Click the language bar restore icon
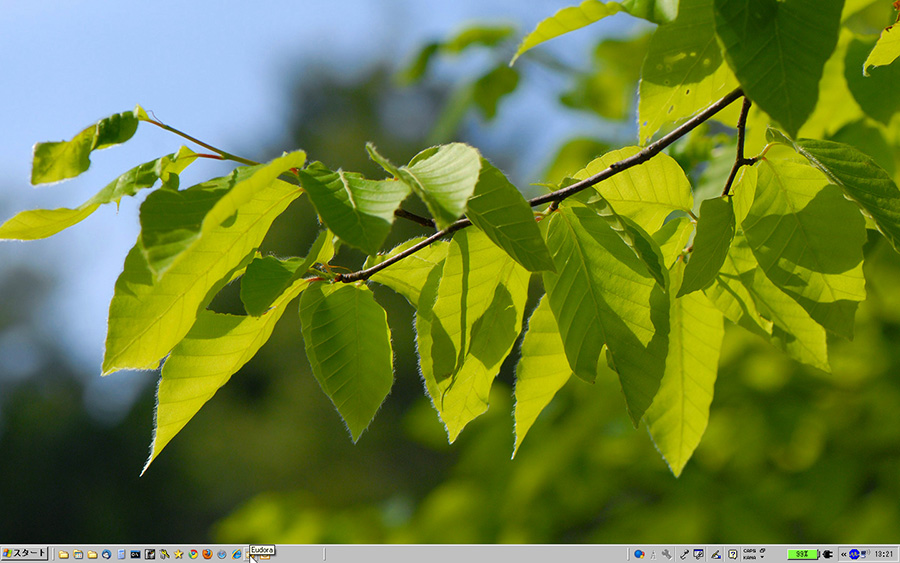This screenshot has height=563, width=900. coord(762,550)
